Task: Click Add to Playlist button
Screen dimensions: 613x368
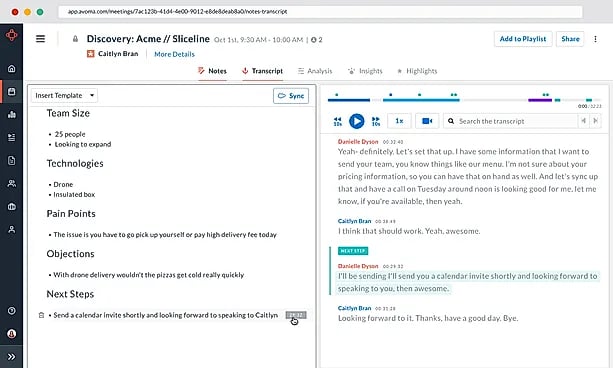Action: [523, 39]
